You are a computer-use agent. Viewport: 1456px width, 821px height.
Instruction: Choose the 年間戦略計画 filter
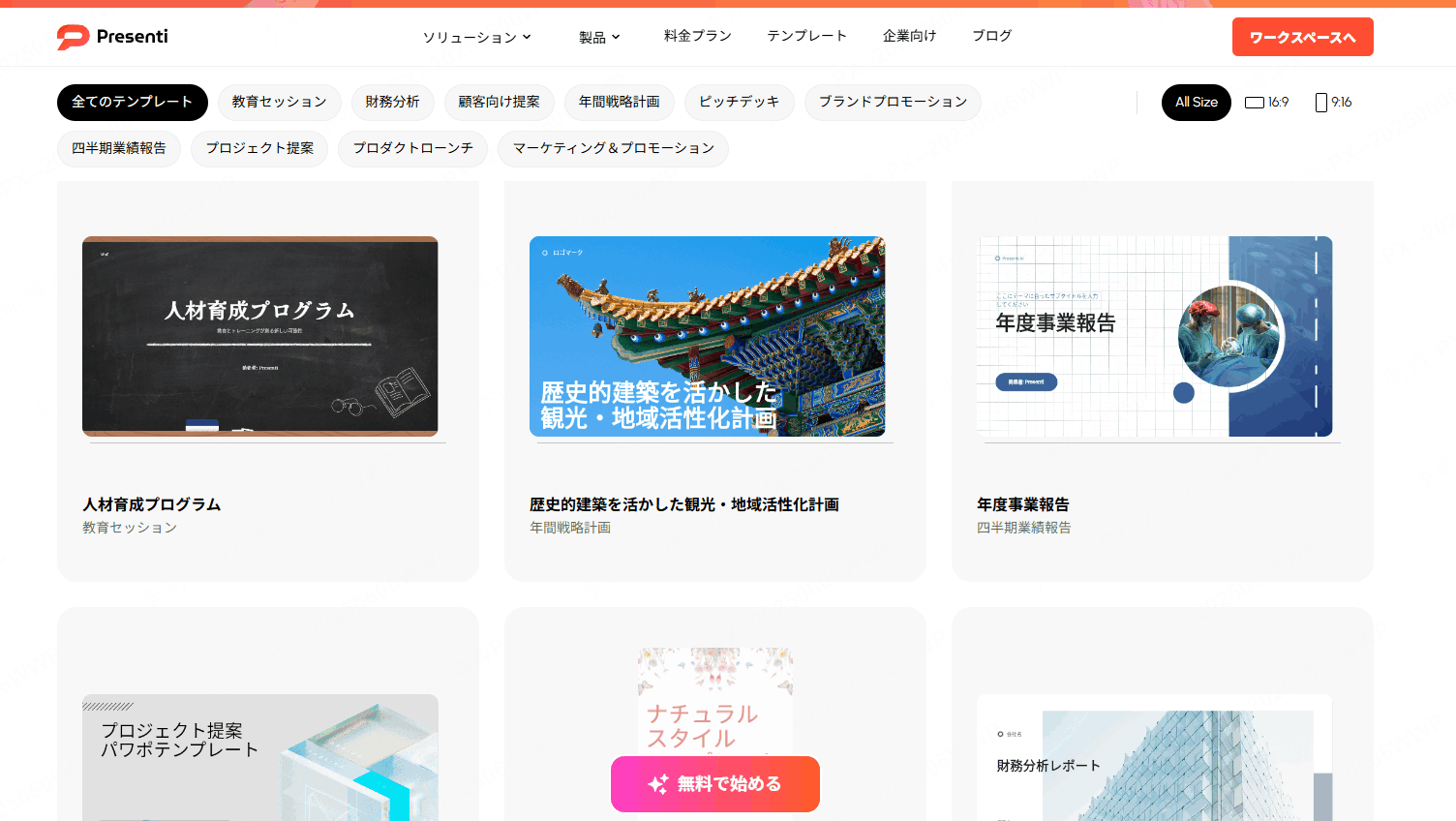pos(620,102)
